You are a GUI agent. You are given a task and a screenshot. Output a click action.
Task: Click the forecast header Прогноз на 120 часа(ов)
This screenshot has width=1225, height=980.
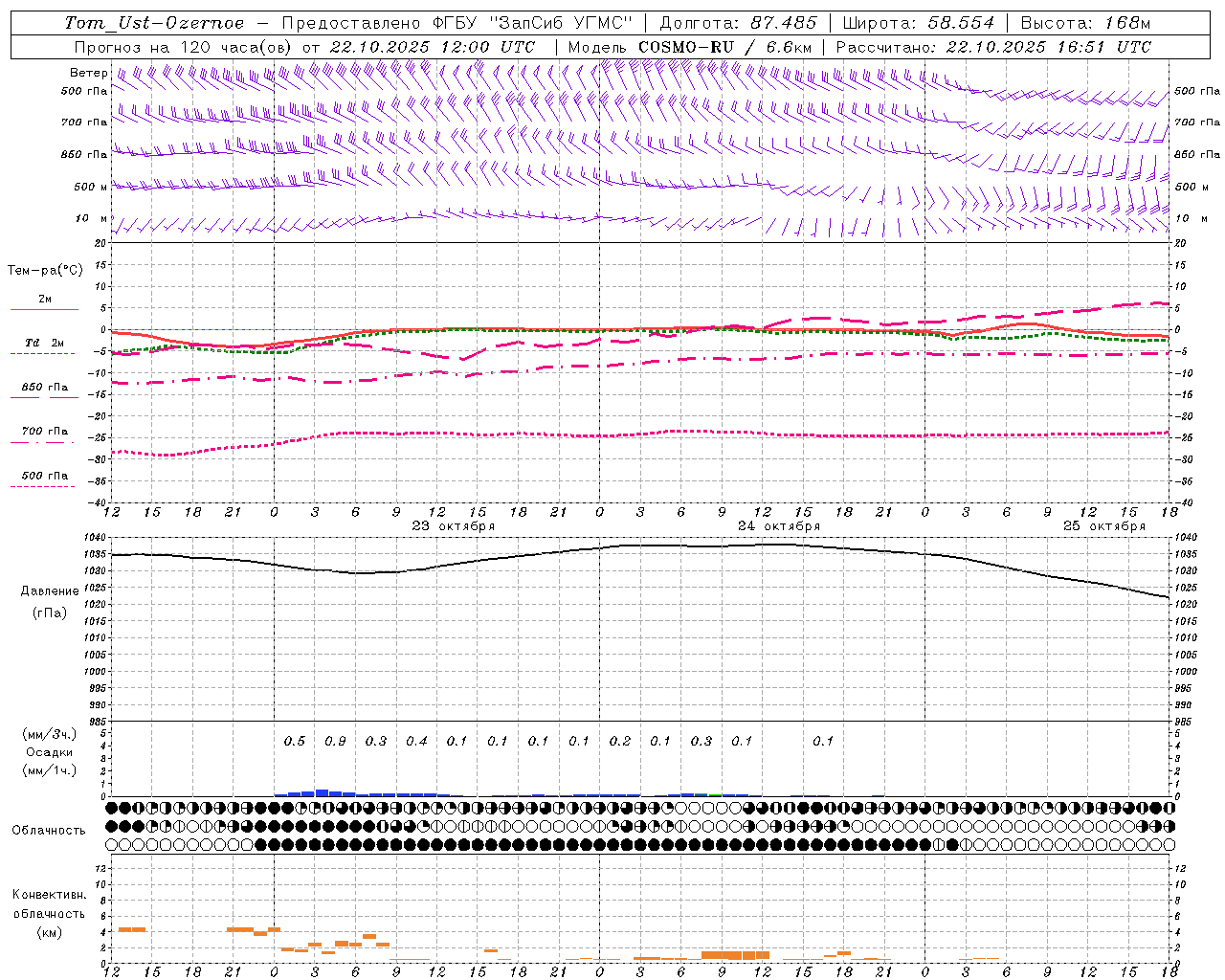point(185,47)
